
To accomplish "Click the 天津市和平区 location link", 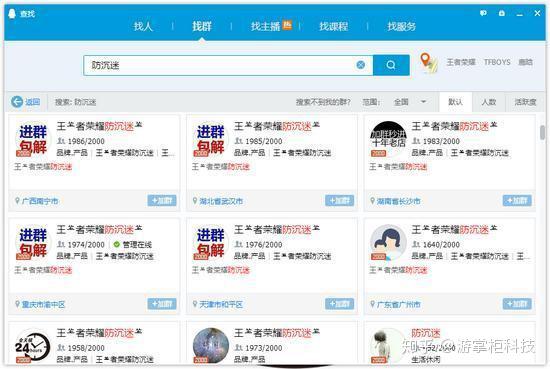I will pyautogui.click(x=221, y=304).
